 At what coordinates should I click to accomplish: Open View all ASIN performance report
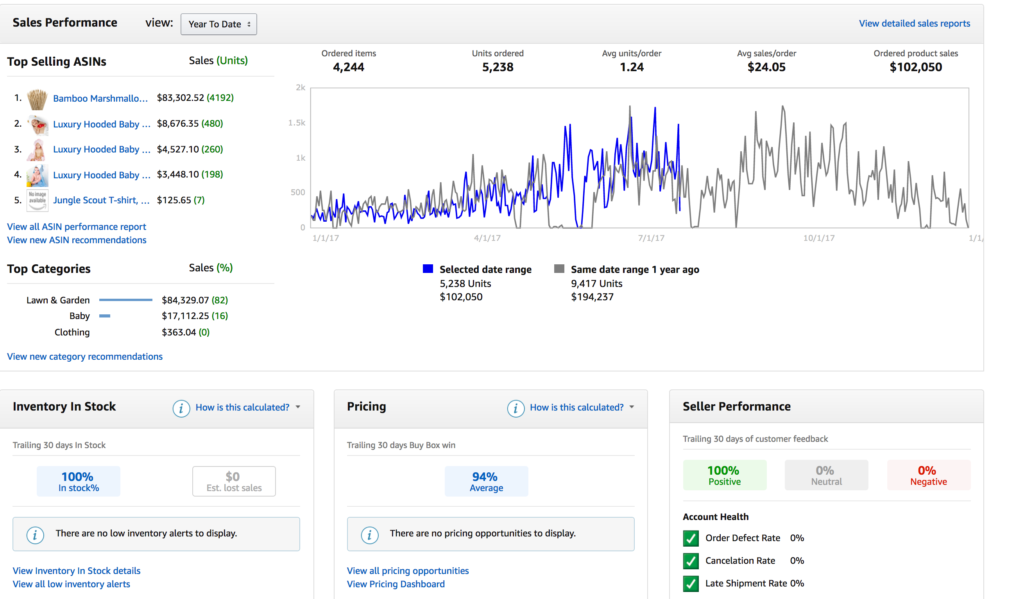(x=76, y=227)
